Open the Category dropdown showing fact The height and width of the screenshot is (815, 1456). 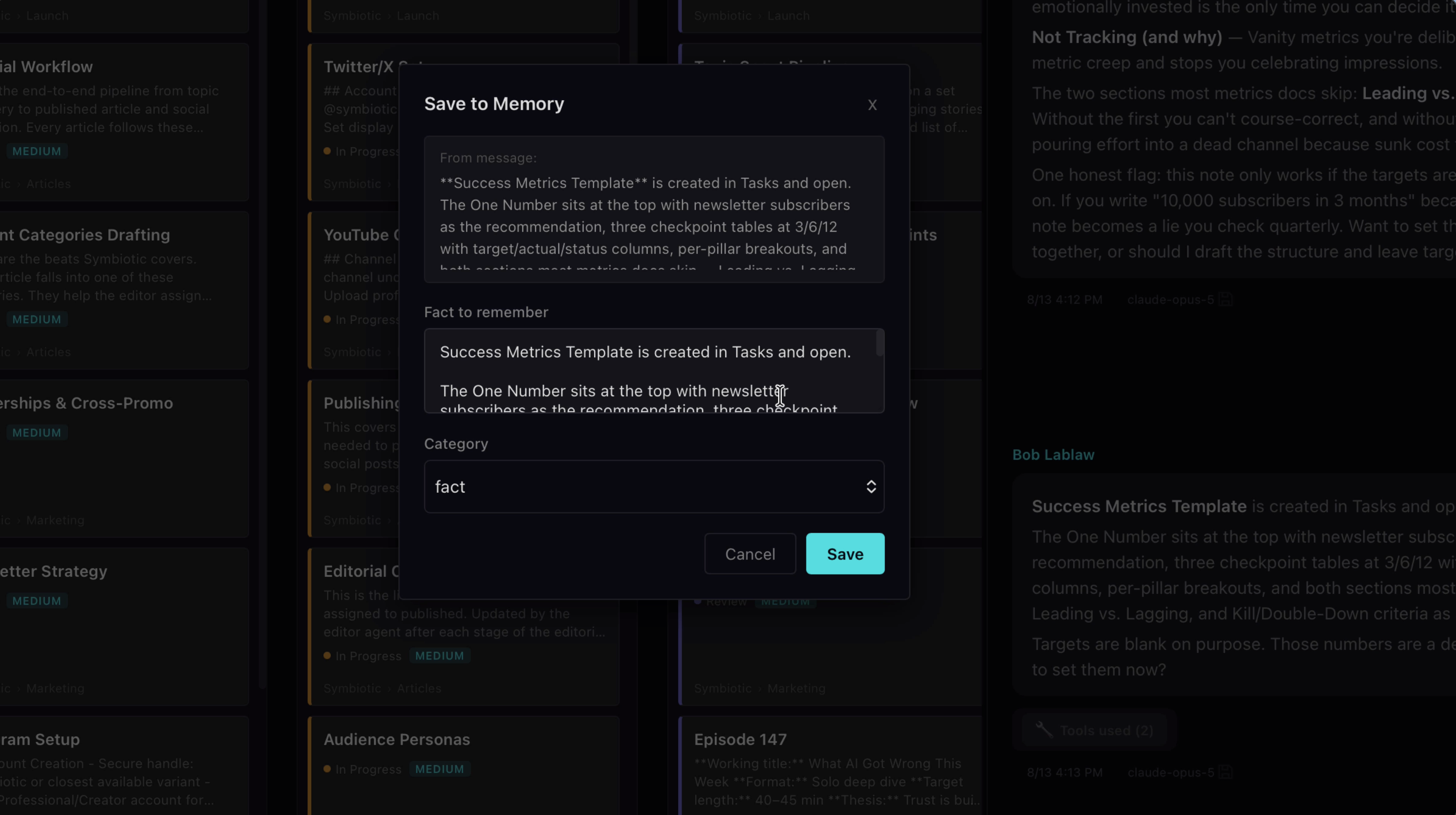point(654,487)
